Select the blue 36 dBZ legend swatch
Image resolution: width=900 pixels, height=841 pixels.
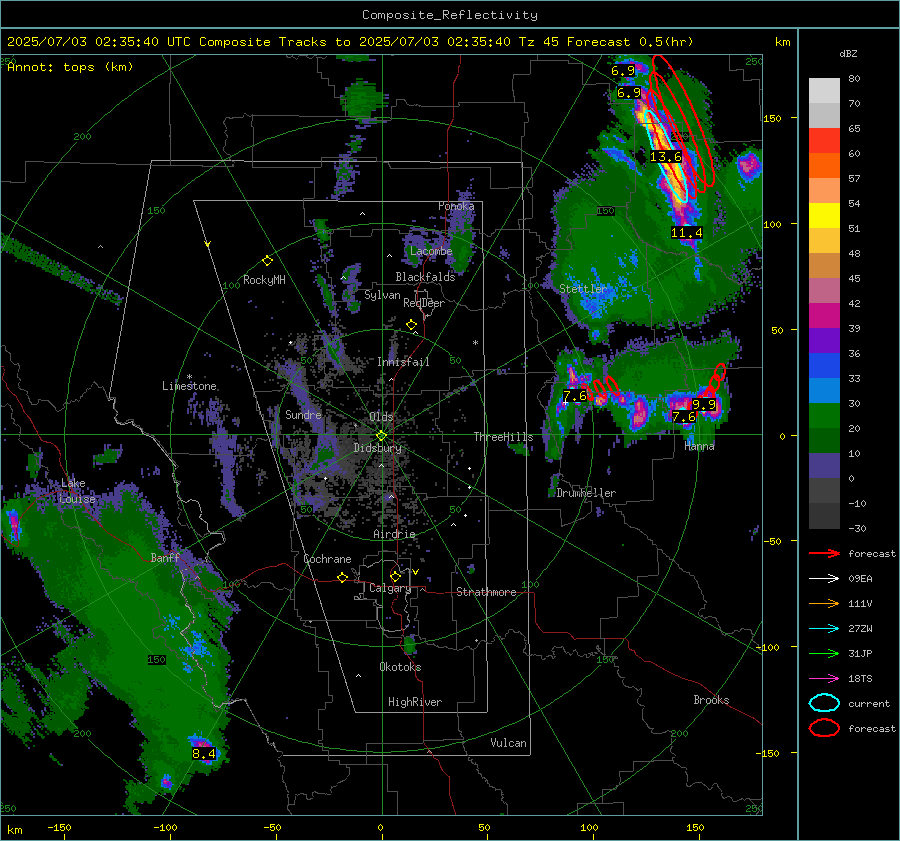[824, 366]
